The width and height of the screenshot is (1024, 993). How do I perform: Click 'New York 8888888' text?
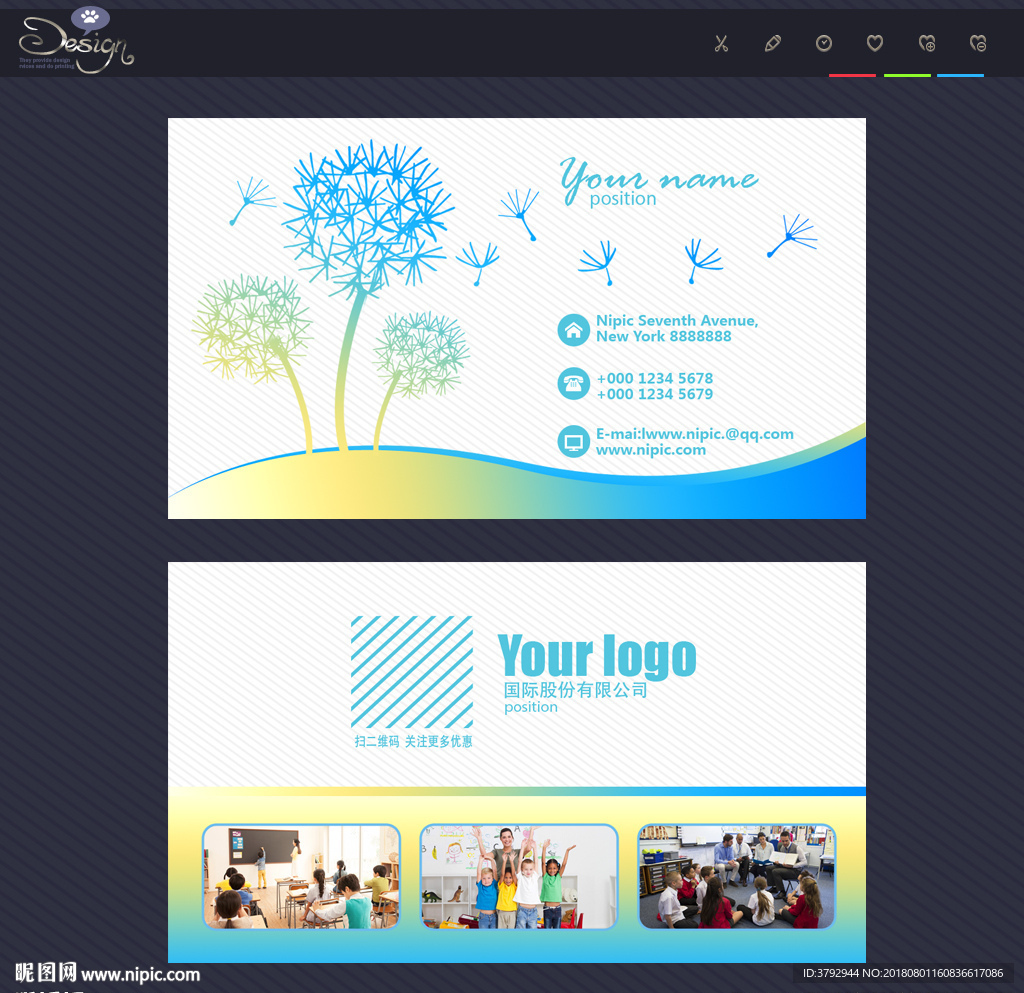pos(664,336)
